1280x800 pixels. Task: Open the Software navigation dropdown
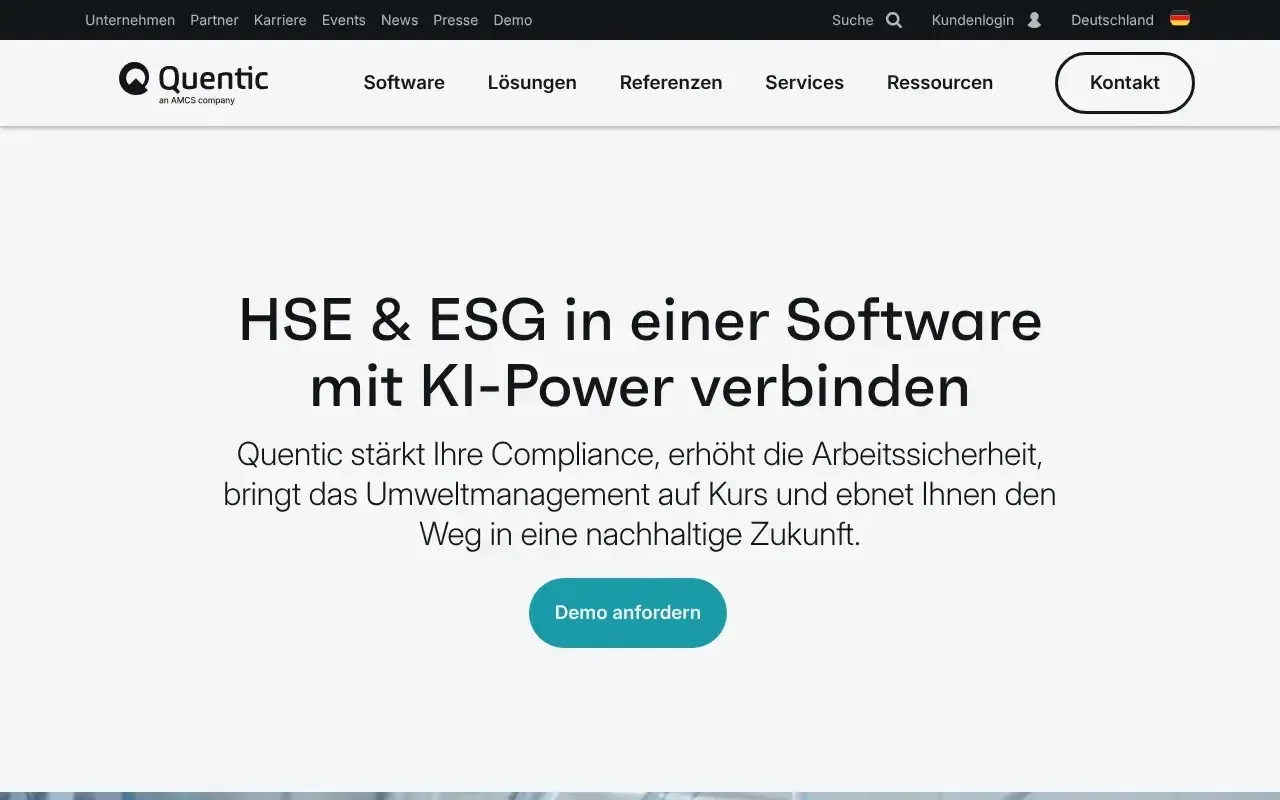pos(404,83)
